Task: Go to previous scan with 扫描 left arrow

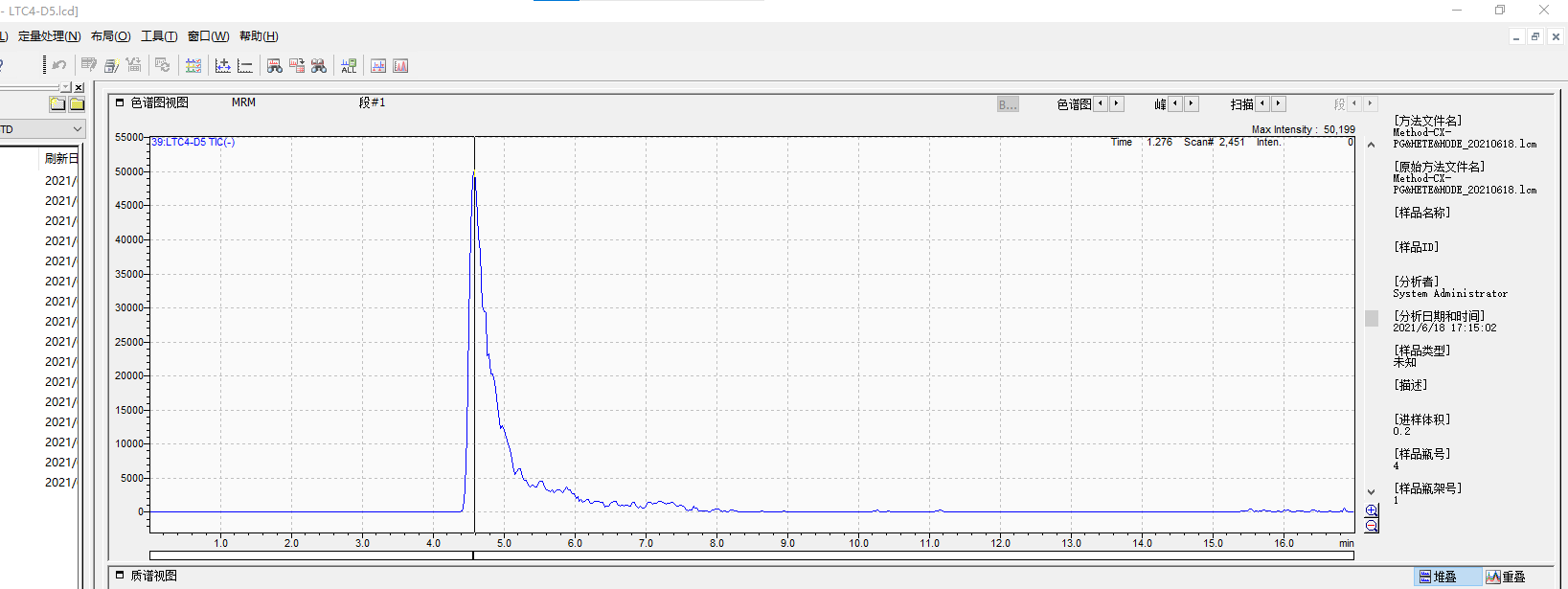Action: 1262,103
